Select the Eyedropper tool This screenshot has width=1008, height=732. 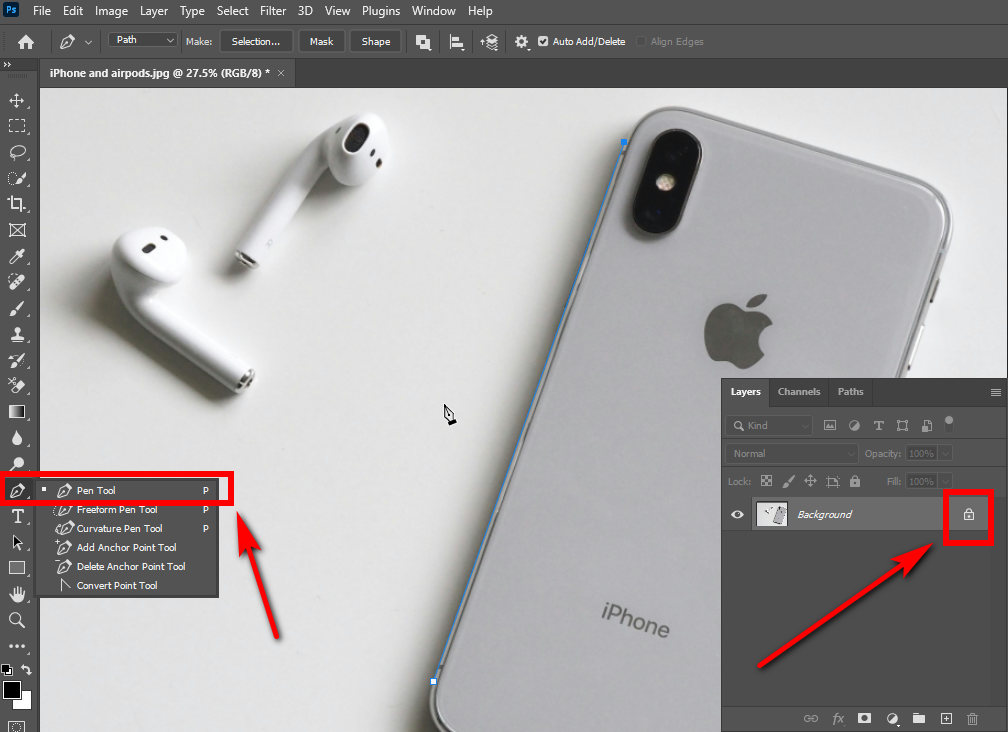(17, 257)
